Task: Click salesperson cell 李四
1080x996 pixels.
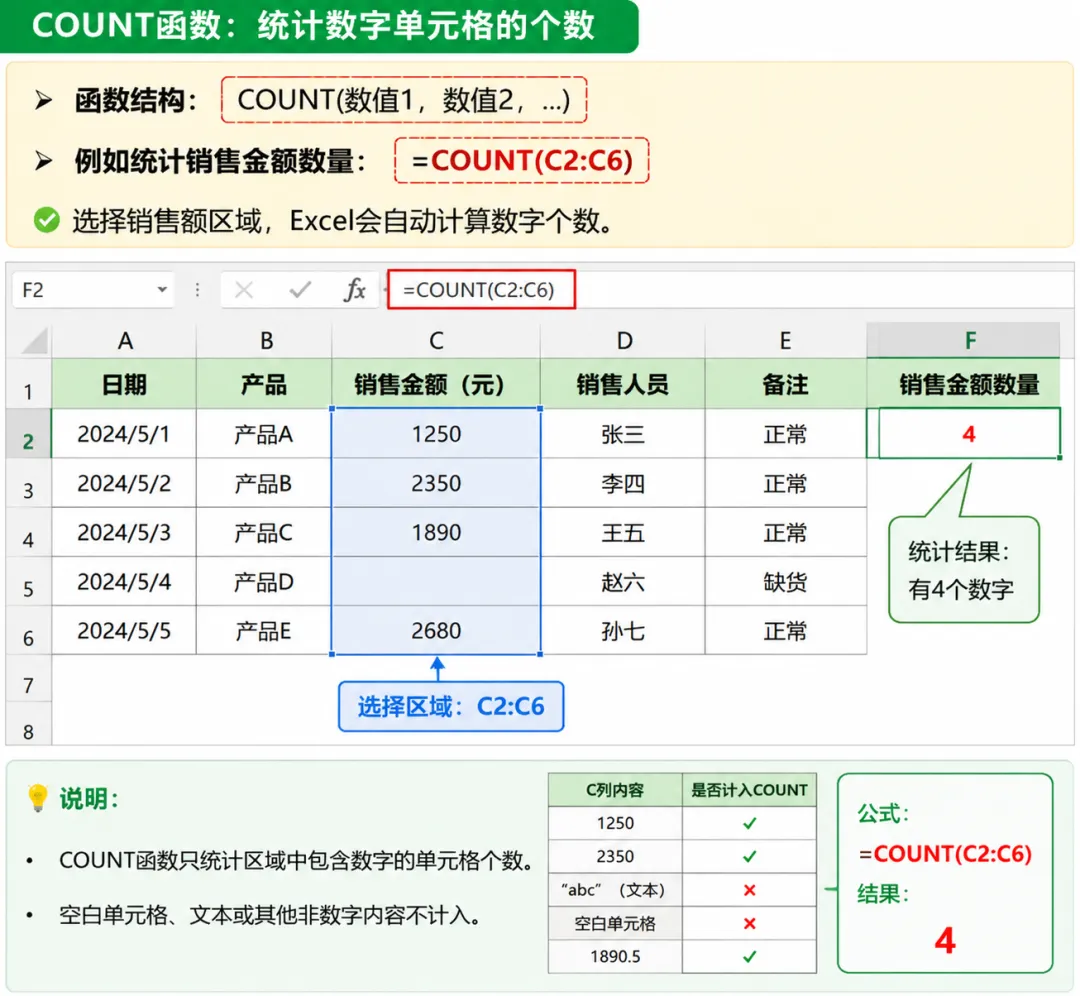Action: point(623,484)
